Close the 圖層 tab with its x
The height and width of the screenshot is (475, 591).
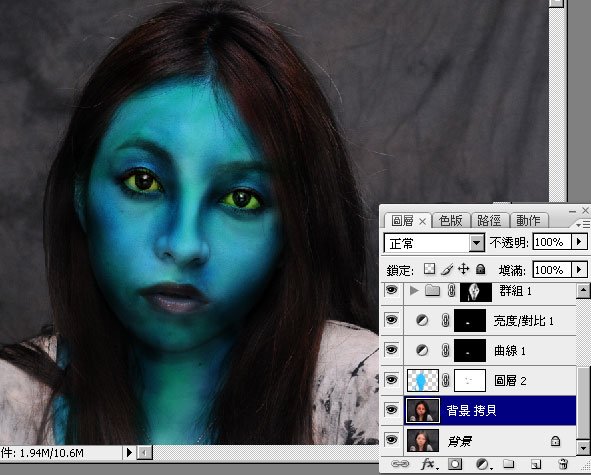(x=423, y=222)
